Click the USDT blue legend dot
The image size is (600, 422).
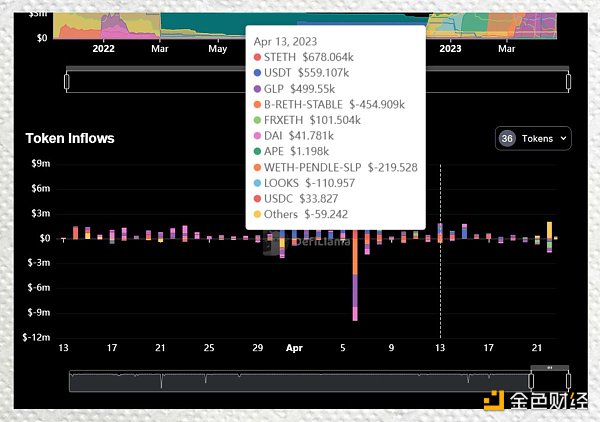(259, 74)
